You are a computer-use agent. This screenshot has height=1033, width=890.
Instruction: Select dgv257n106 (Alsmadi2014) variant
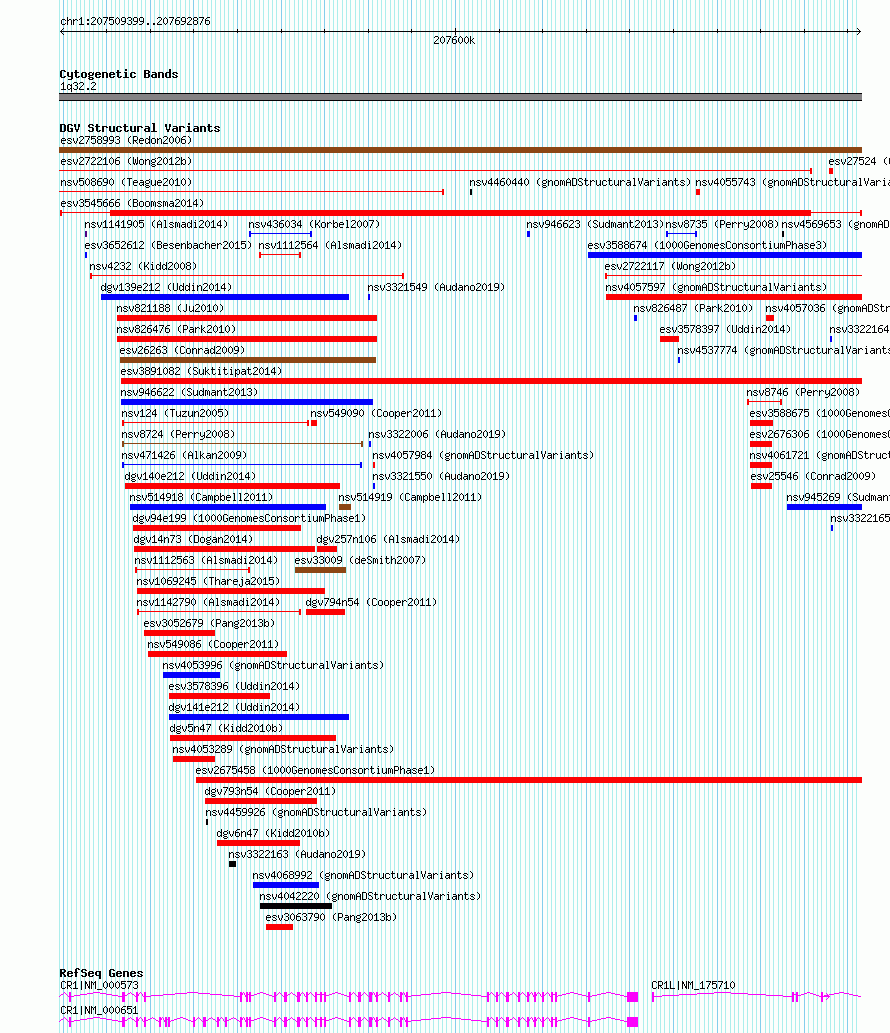(388, 541)
